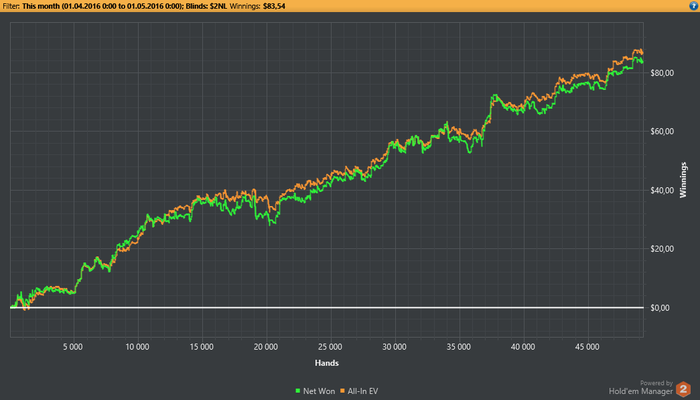Click the 45 000 hands axis label

click(x=587, y=347)
